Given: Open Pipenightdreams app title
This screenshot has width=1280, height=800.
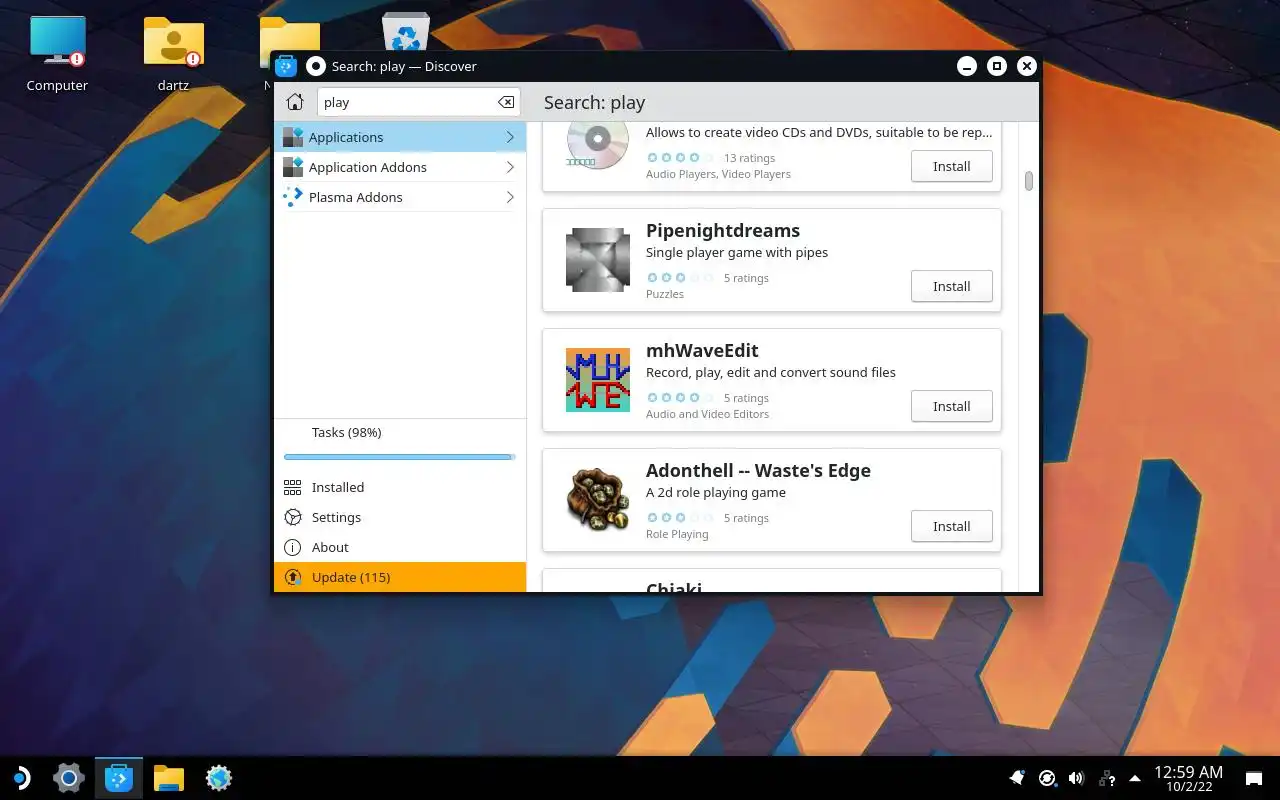Looking at the screenshot, I should pos(723,230).
